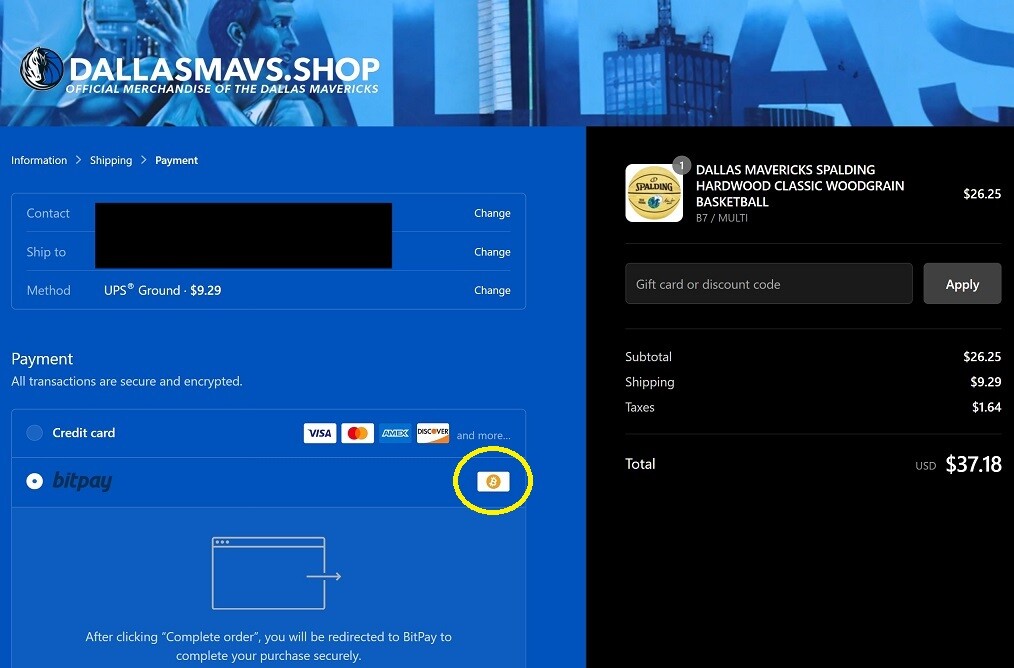Image resolution: width=1014 pixels, height=668 pixels.
Task: Click the Subtotal label
Action: tap(649, 356)
